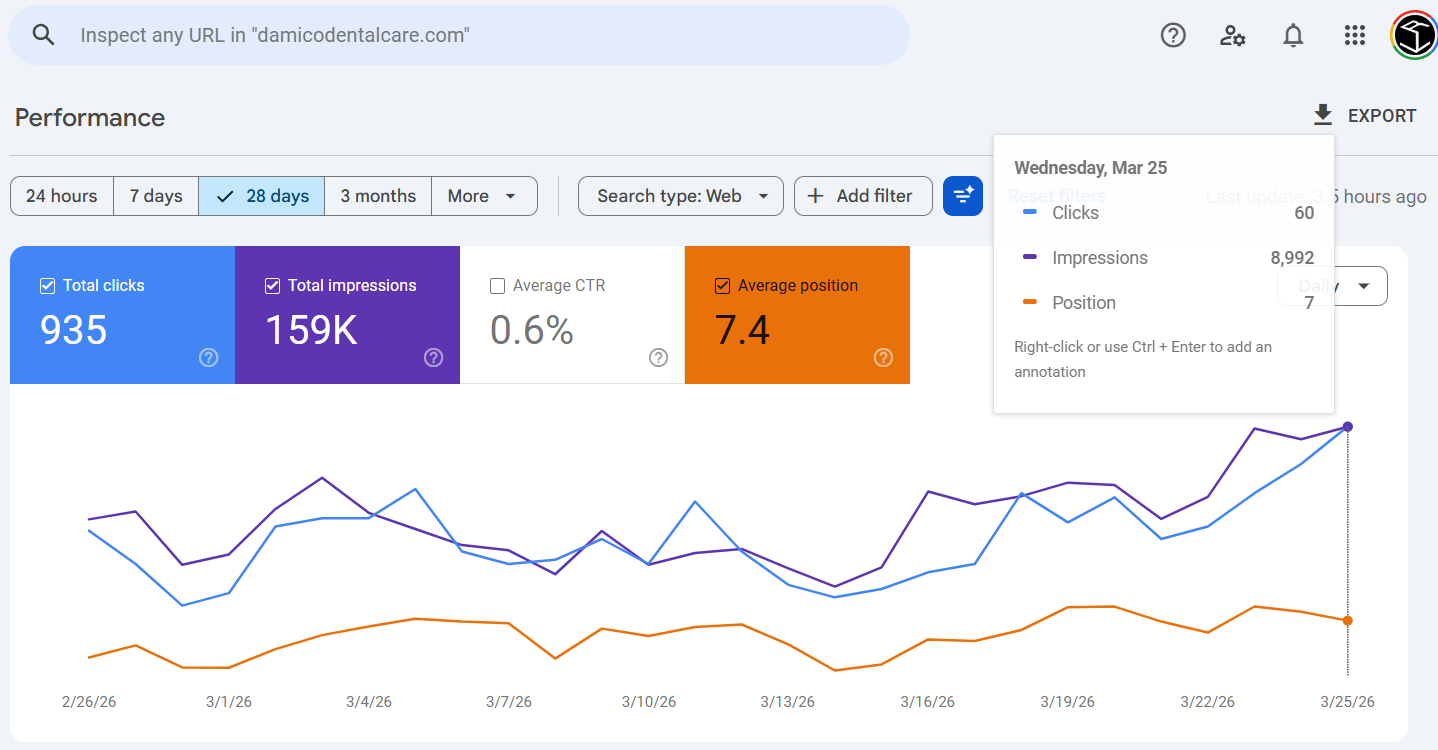Open the More date range dropdown
The height and width of the screenshot is (750, 1438).
point(484,196)
